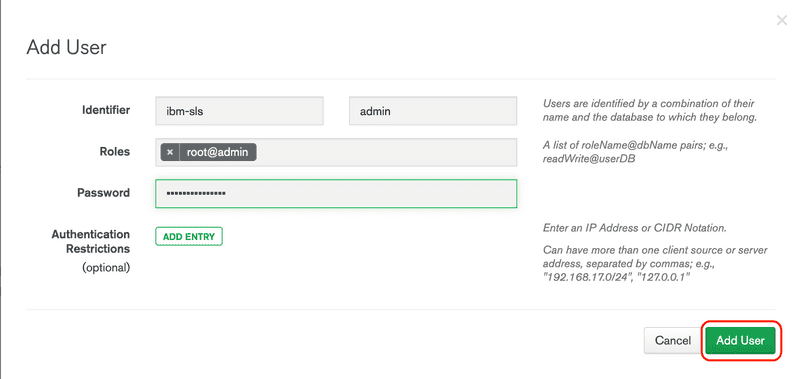Click the Add User dialog title

(x=66, y=47)
